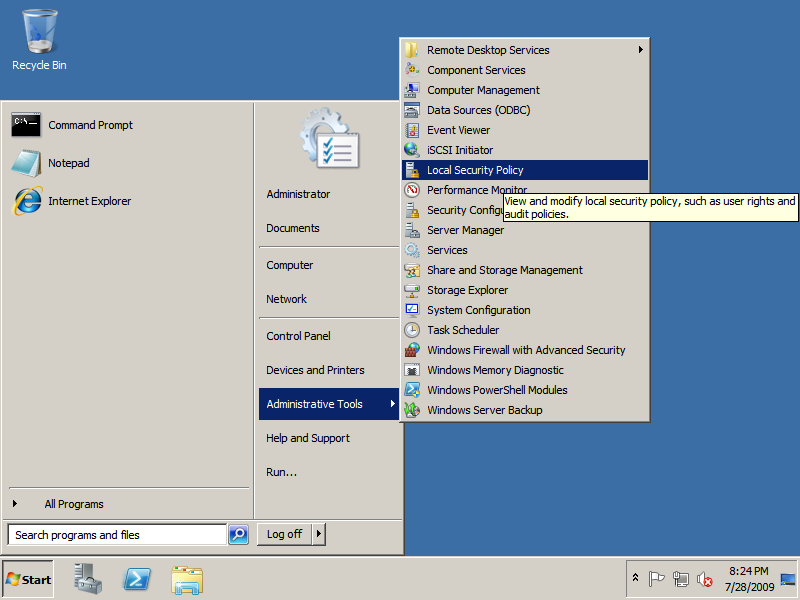The image size is (800, 600).
Task: Open Documents from Start menu
Action: (x=329, y=228)
